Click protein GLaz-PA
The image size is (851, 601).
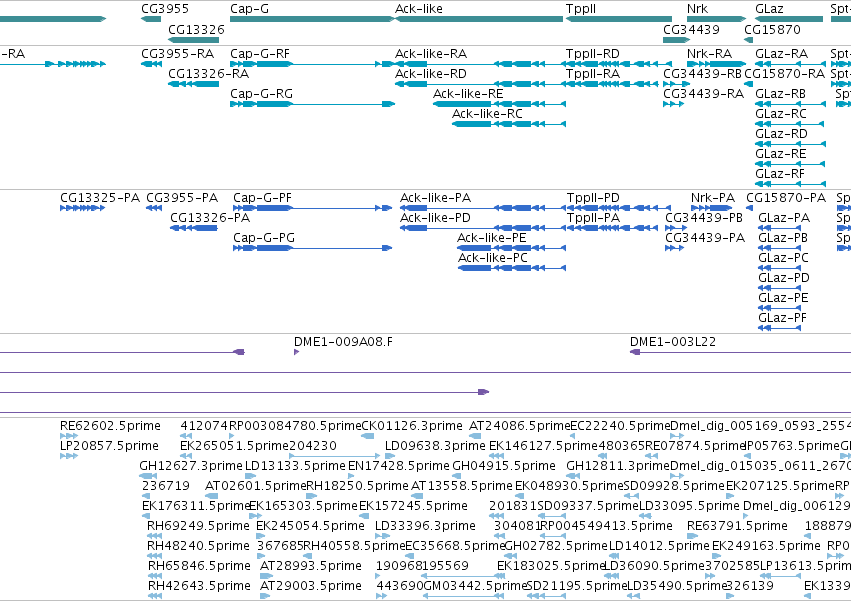(779, 228)
